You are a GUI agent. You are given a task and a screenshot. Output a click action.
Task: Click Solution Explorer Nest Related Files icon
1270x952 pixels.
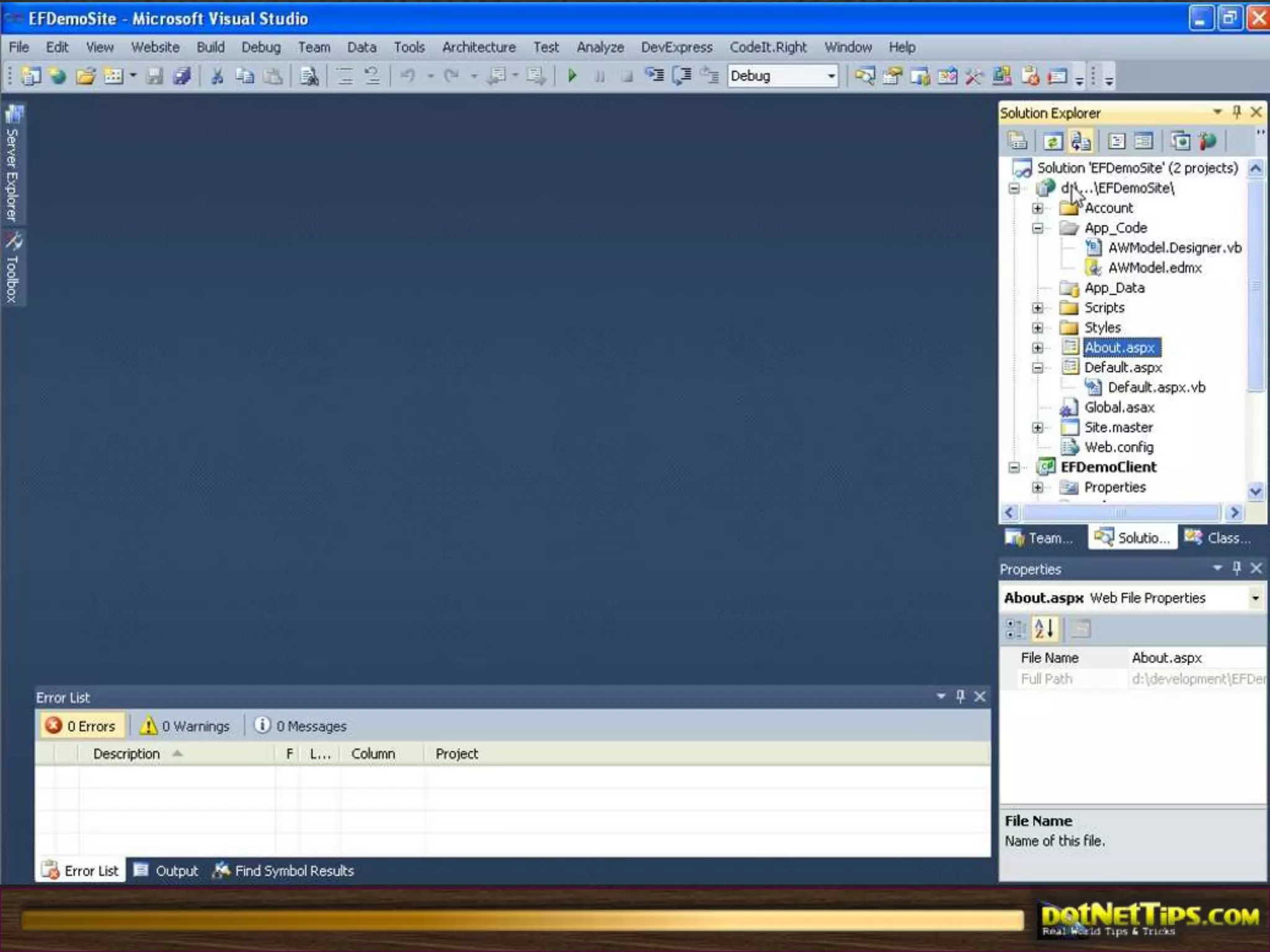pos(1081,142)
